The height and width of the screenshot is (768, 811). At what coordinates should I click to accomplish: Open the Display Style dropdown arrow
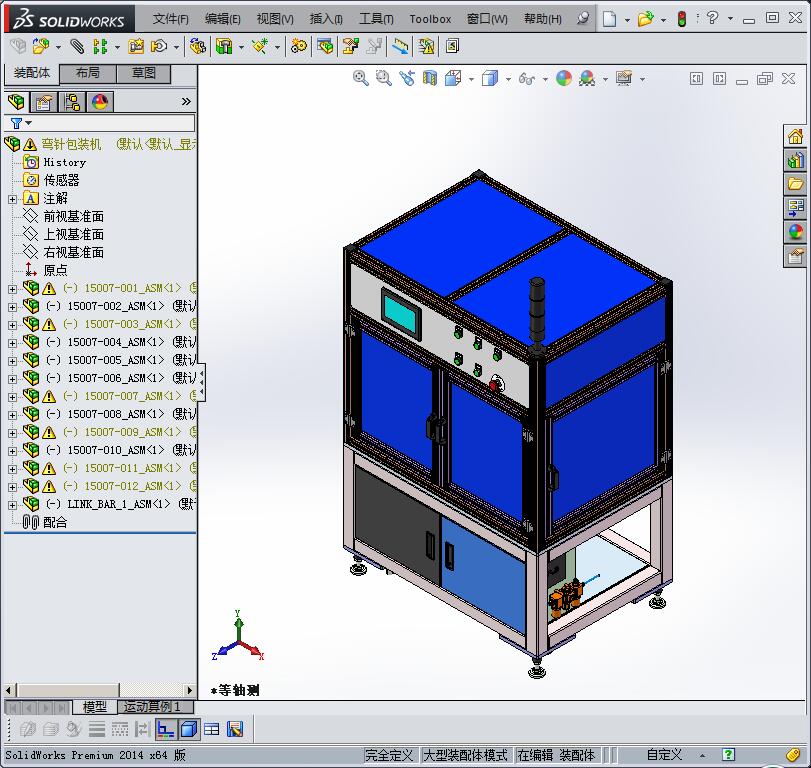pyautogui.click(x=508, y=79)
